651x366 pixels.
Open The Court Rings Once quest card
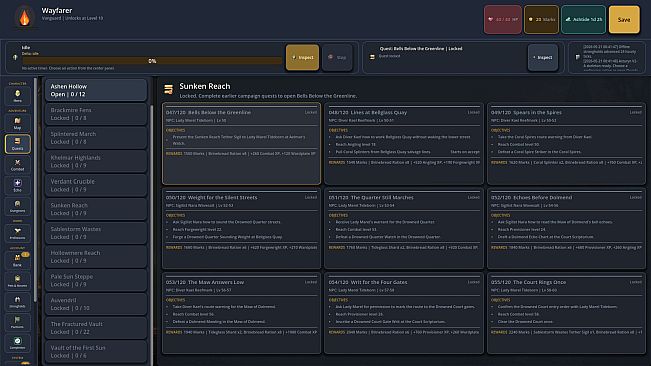coord(566,313)
